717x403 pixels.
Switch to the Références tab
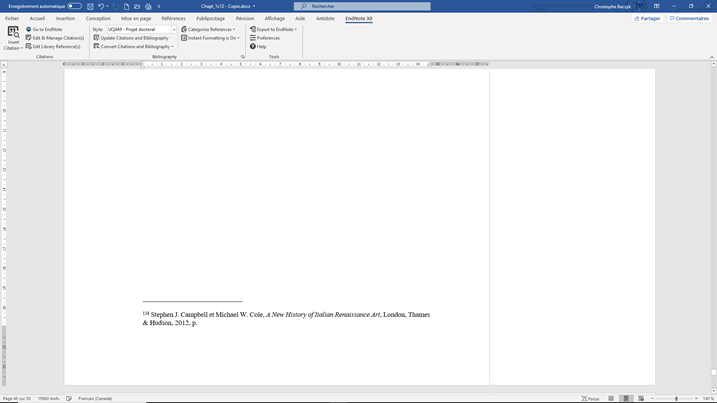pos(174,18)
